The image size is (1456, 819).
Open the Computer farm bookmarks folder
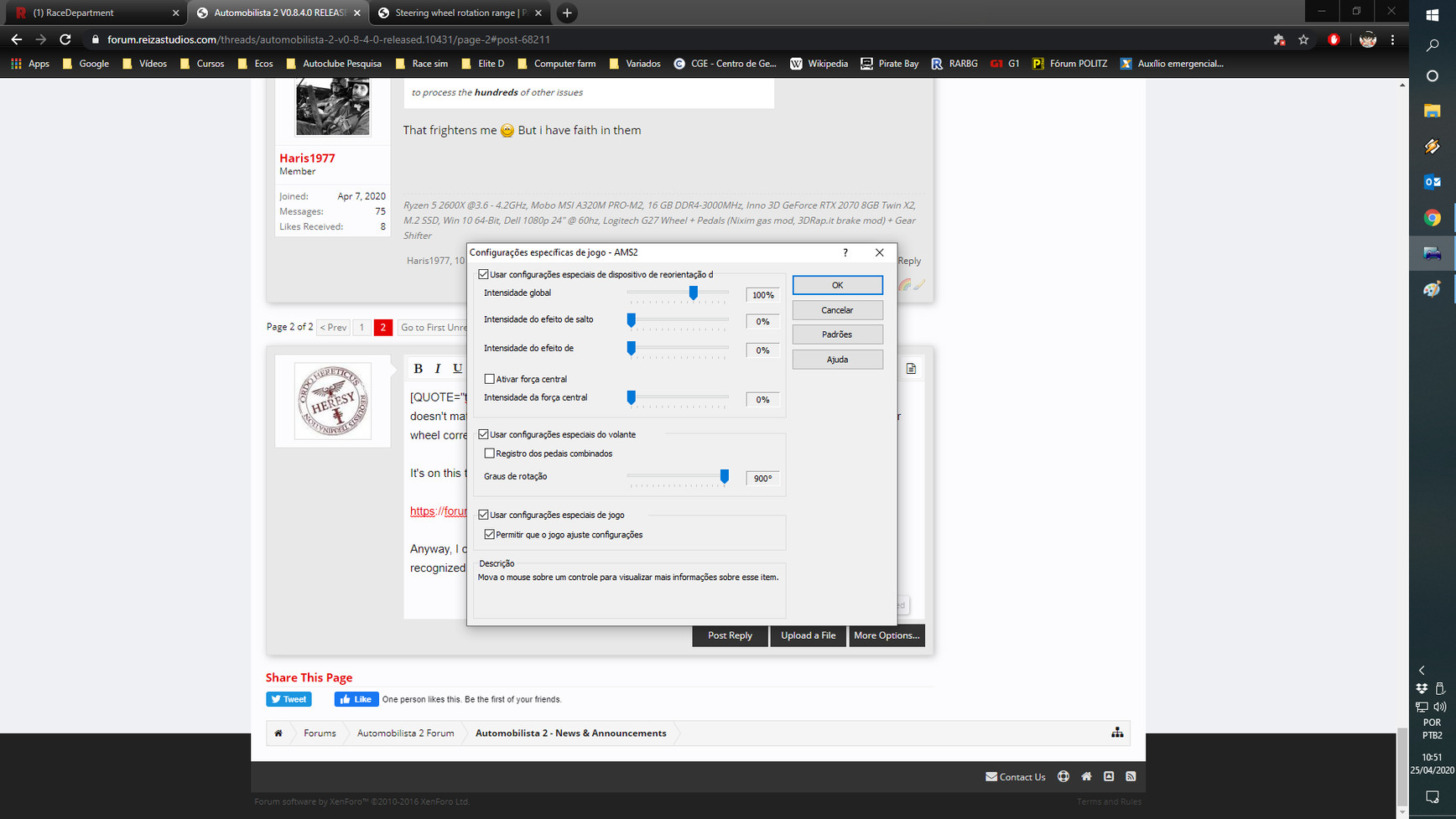(x=556, y=64)
